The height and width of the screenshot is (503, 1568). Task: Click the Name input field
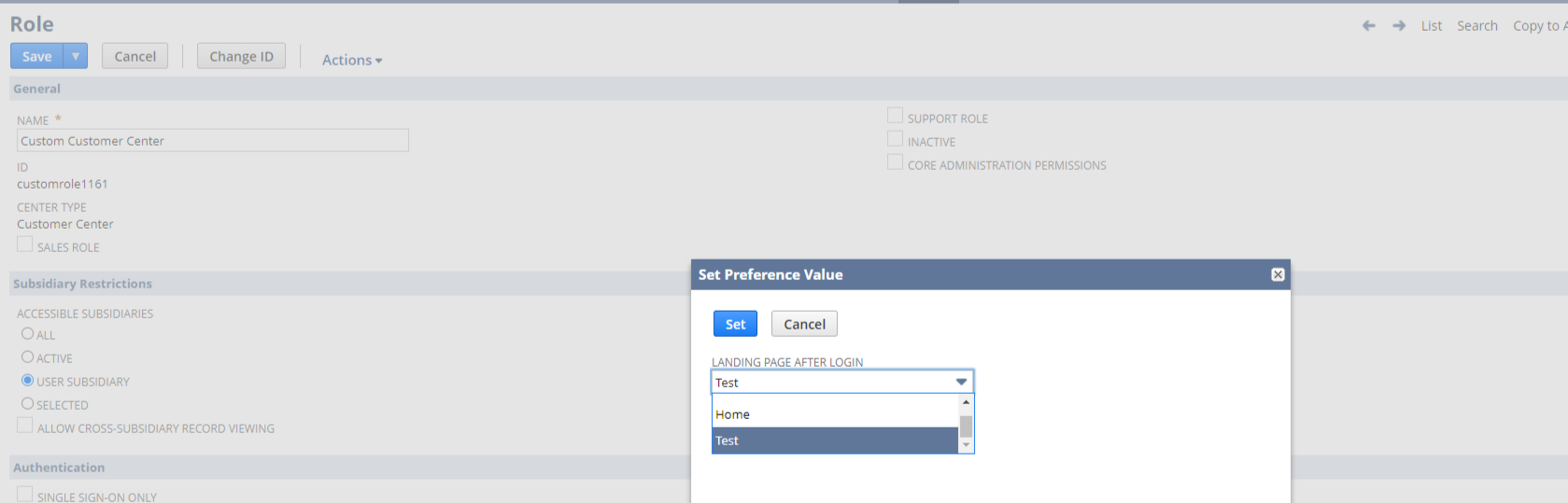pyautogui.click(x=213, y=141)
